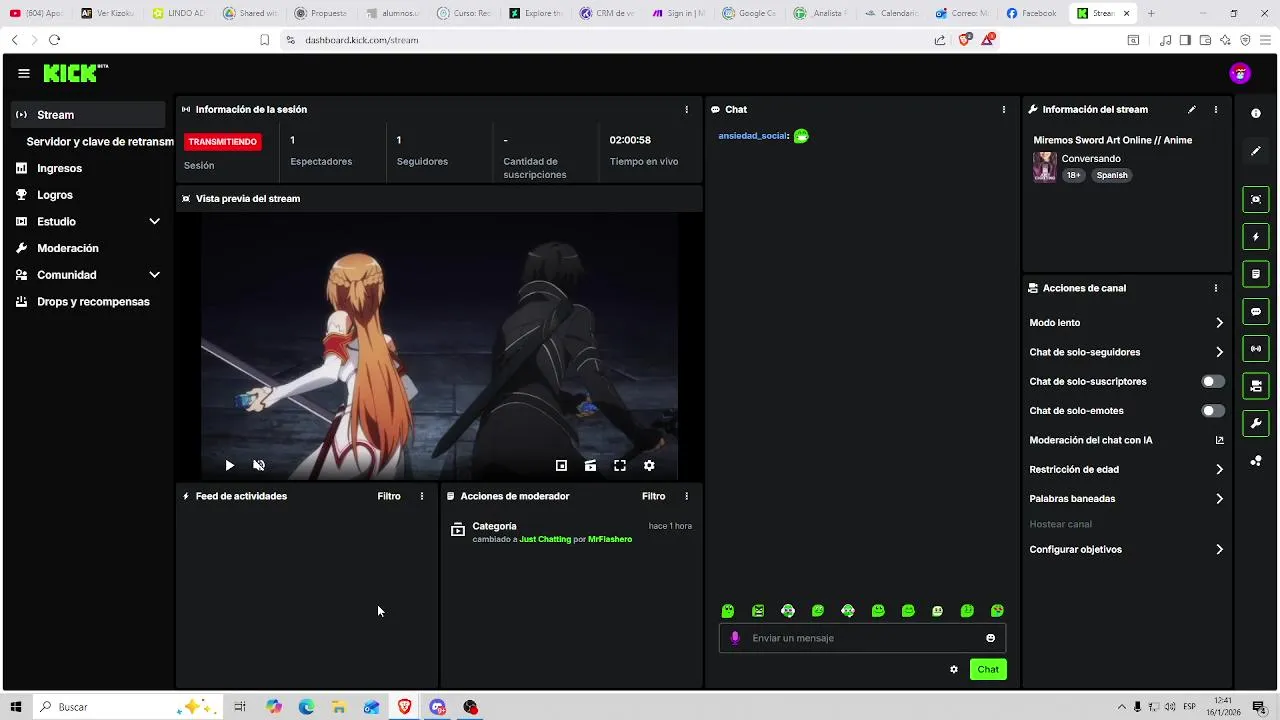Image resolution: width=1280 pixels, height=720 pixels.
Task: Toggle the document mod actions widget icon
Action: click(x=1256, y=274)
